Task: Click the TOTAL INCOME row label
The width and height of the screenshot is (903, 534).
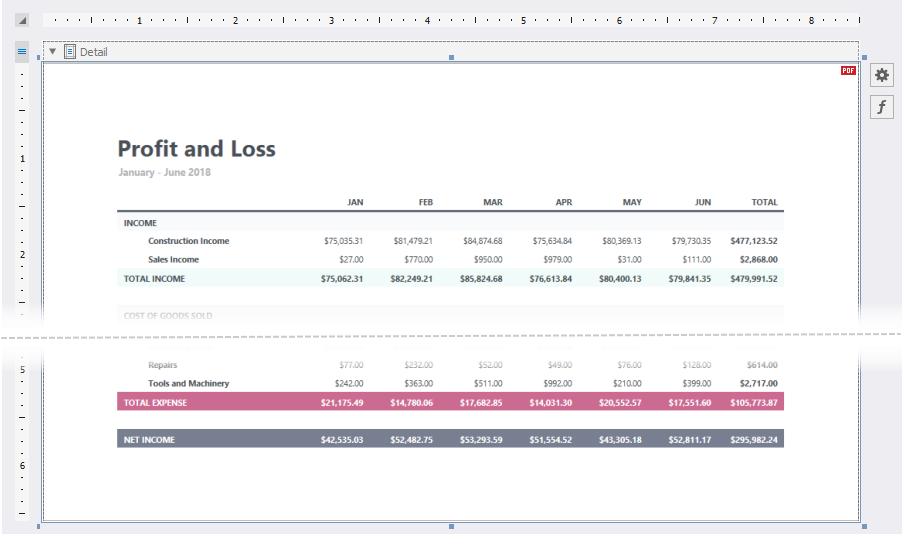Action: coord(154,279)
